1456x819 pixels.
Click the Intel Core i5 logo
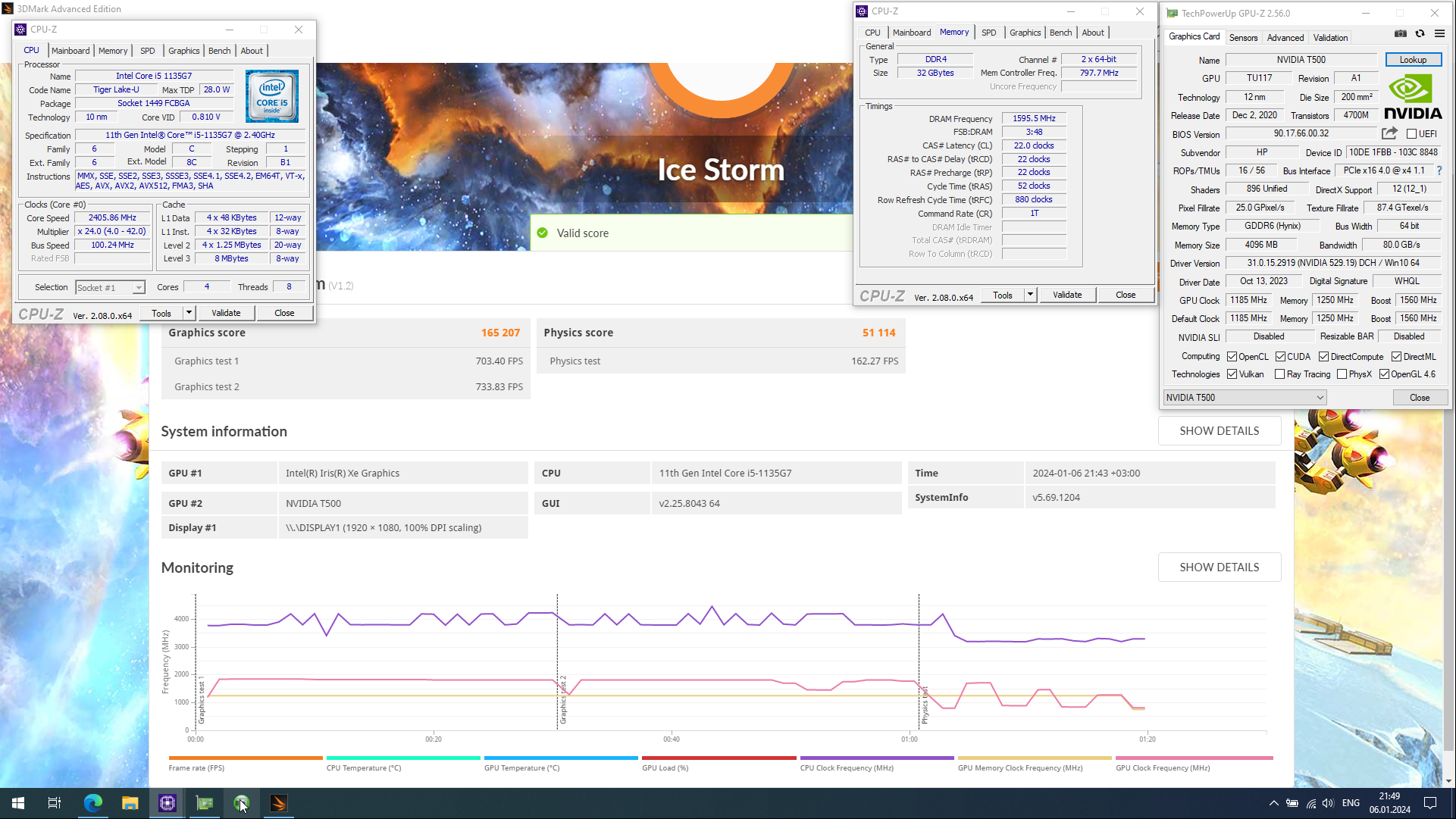point(272,96)
